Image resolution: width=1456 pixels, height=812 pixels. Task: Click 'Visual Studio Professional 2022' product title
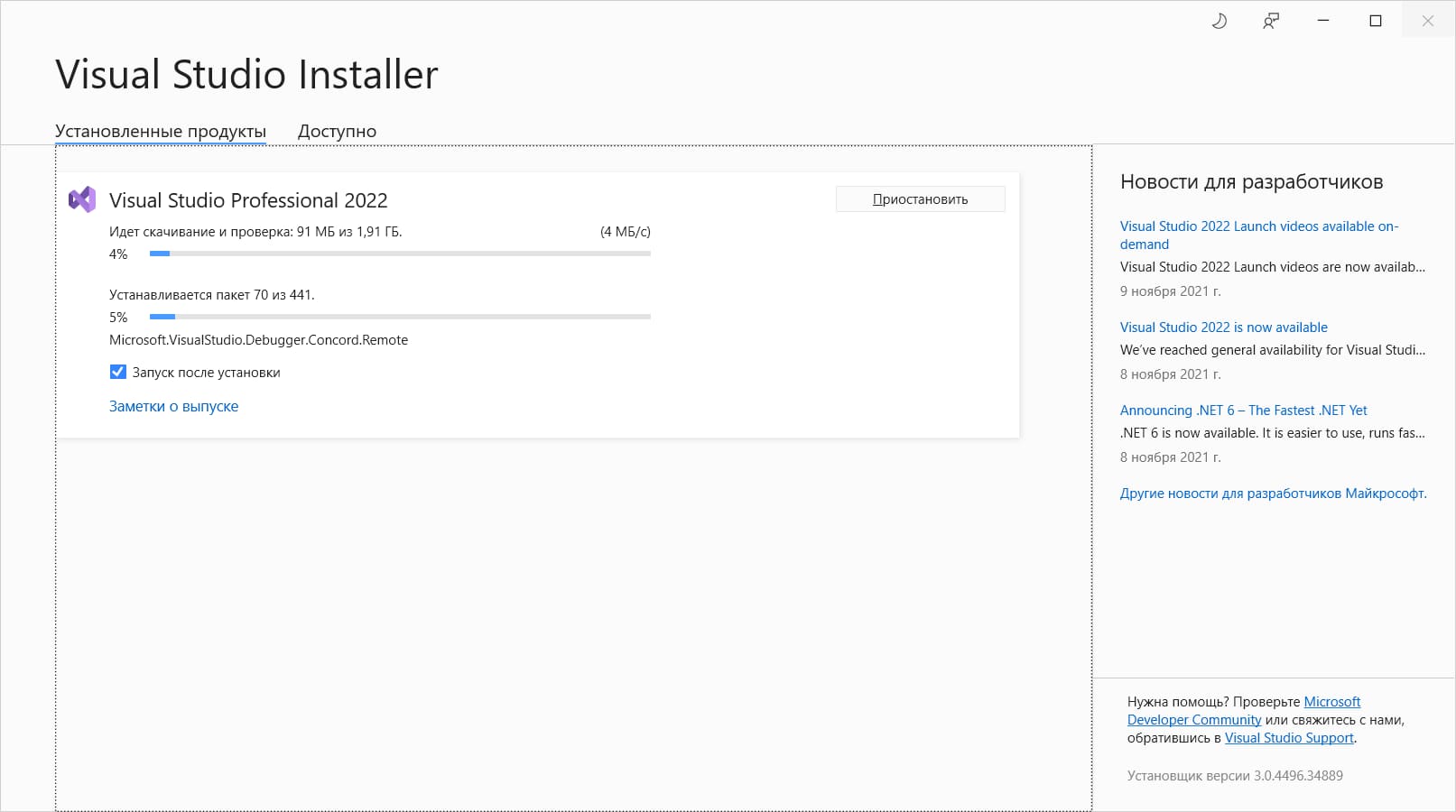point(248,200)
